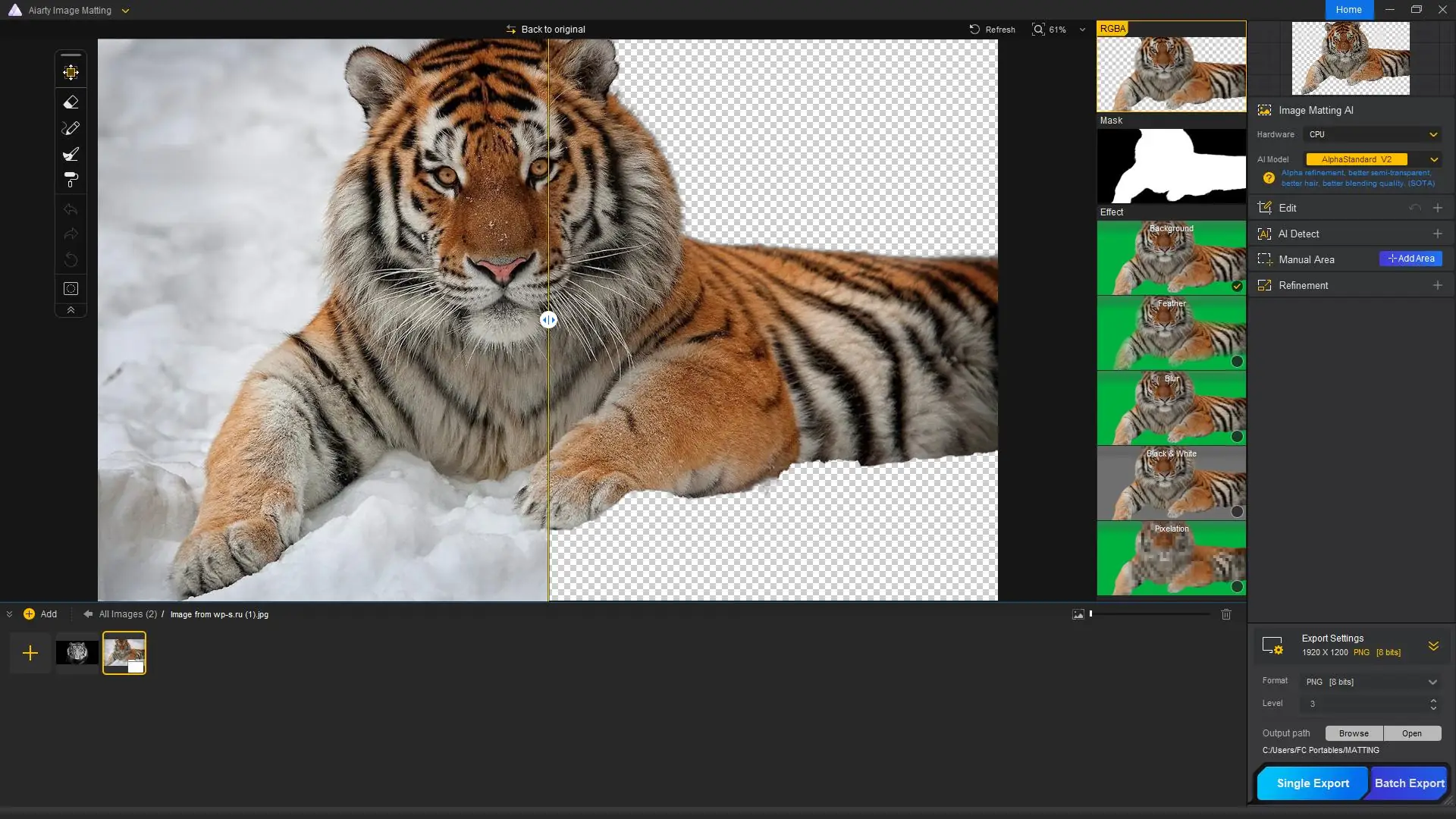Expand the Refinement section

click(1437, 285)
